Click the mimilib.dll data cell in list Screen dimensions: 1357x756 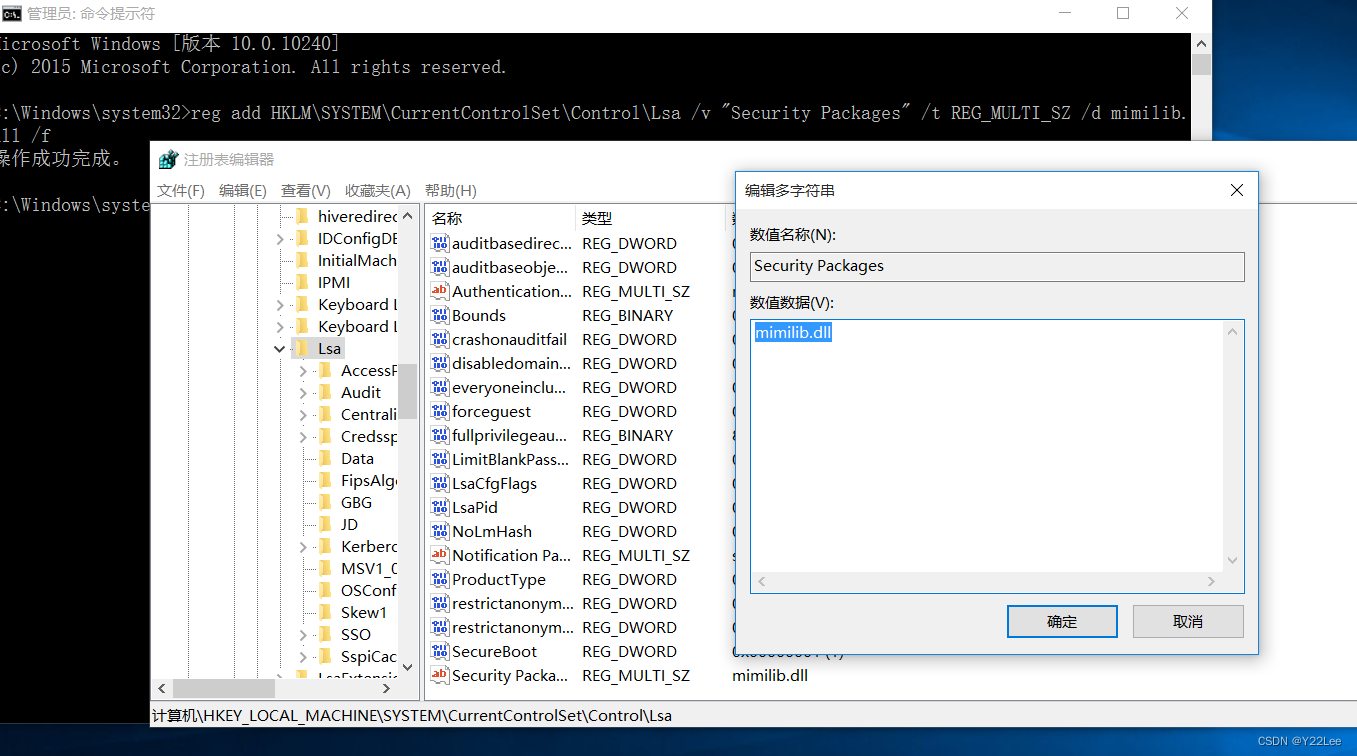(x=770, y=675)
